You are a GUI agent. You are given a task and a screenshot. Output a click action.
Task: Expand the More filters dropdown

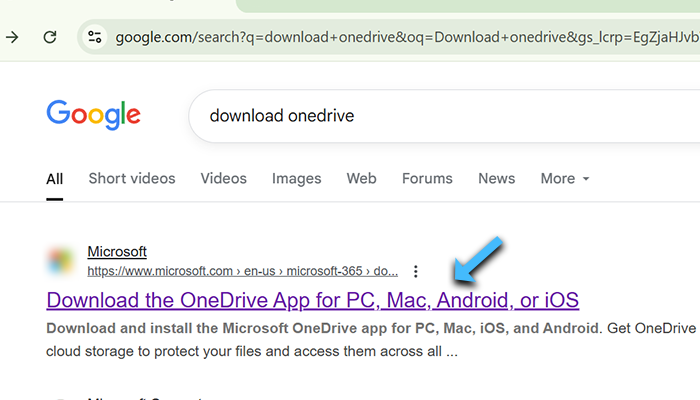(565, 179)
